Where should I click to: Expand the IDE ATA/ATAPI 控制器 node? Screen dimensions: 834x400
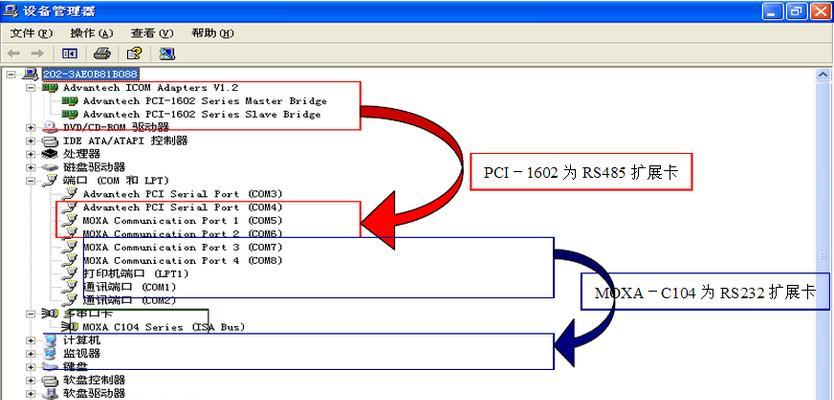coord(31,140)
